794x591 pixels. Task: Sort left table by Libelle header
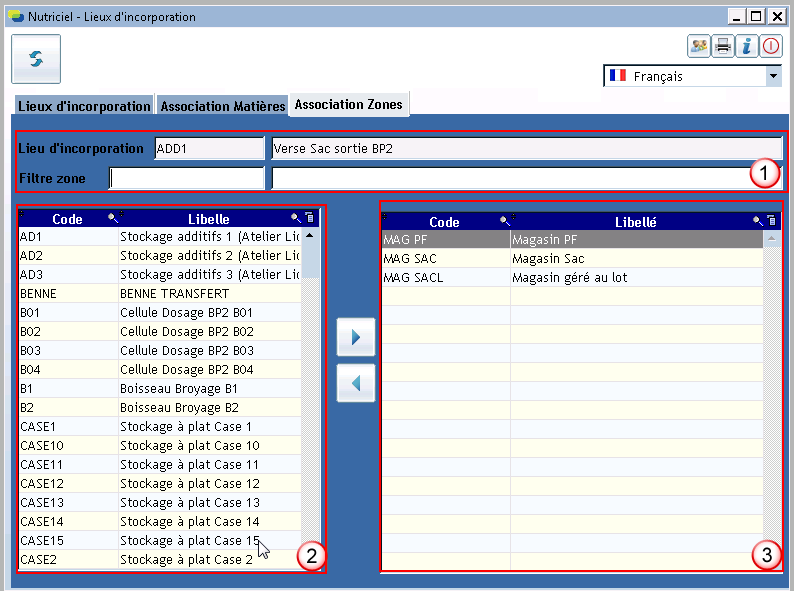coord(208,218)
